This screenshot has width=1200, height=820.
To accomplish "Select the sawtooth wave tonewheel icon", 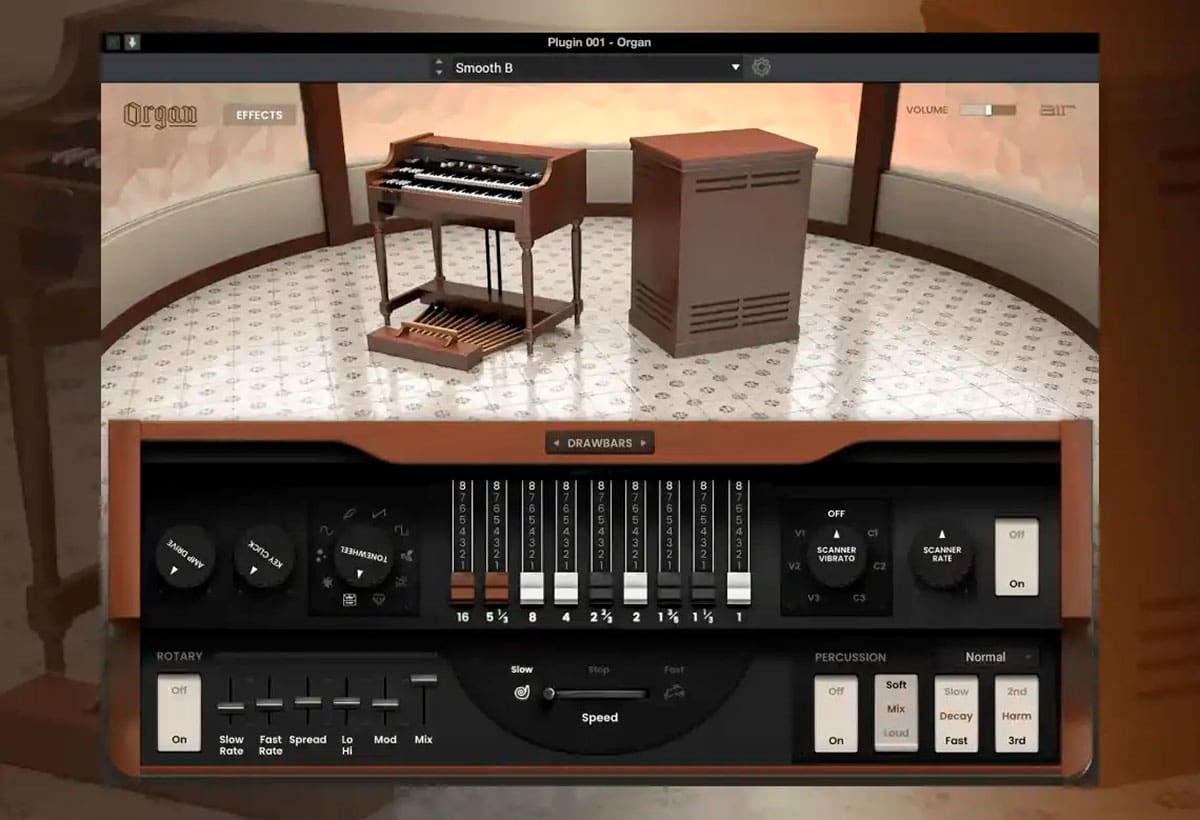I will pos(379,513).
